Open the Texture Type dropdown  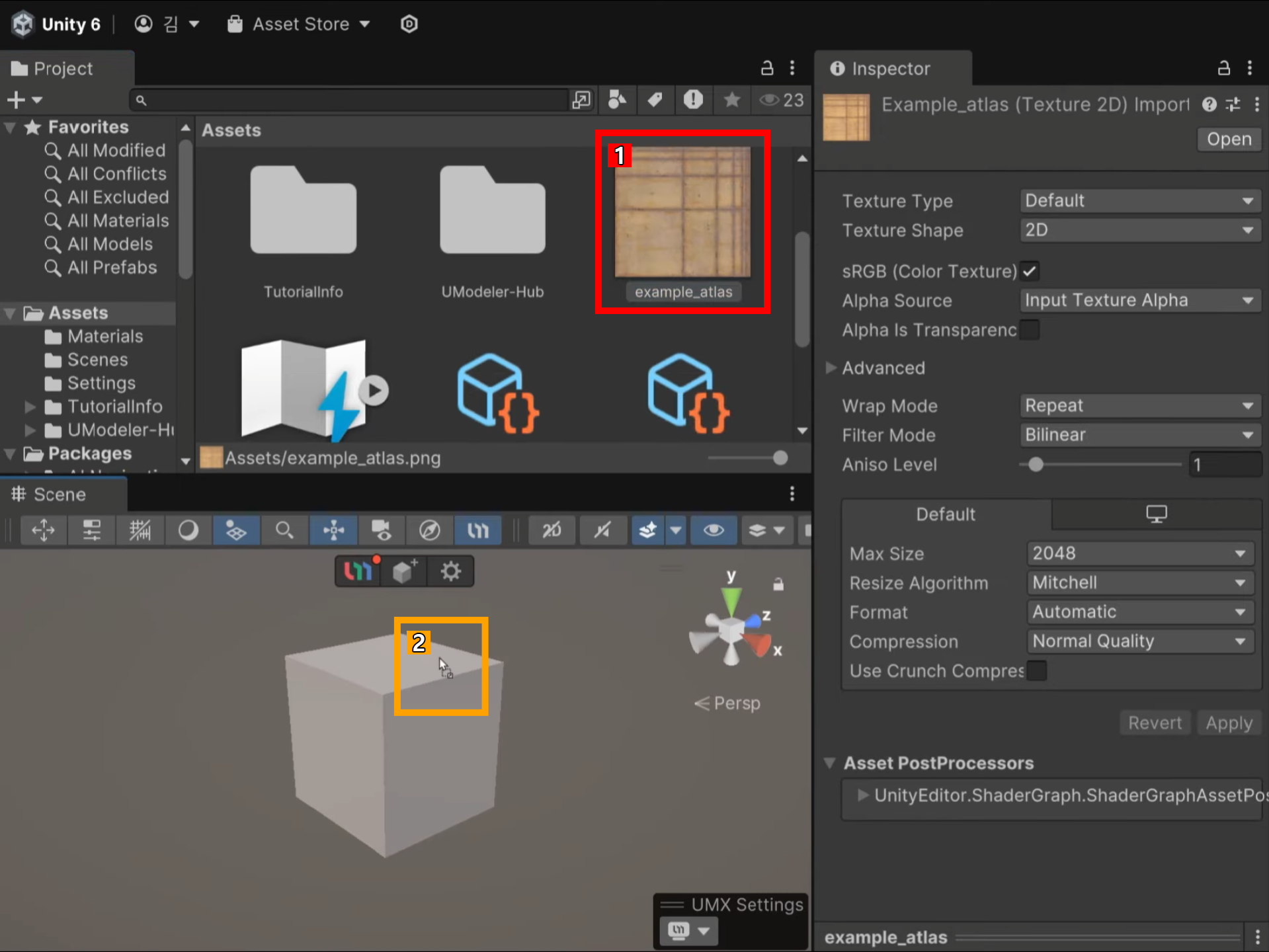pos(1140,201)
